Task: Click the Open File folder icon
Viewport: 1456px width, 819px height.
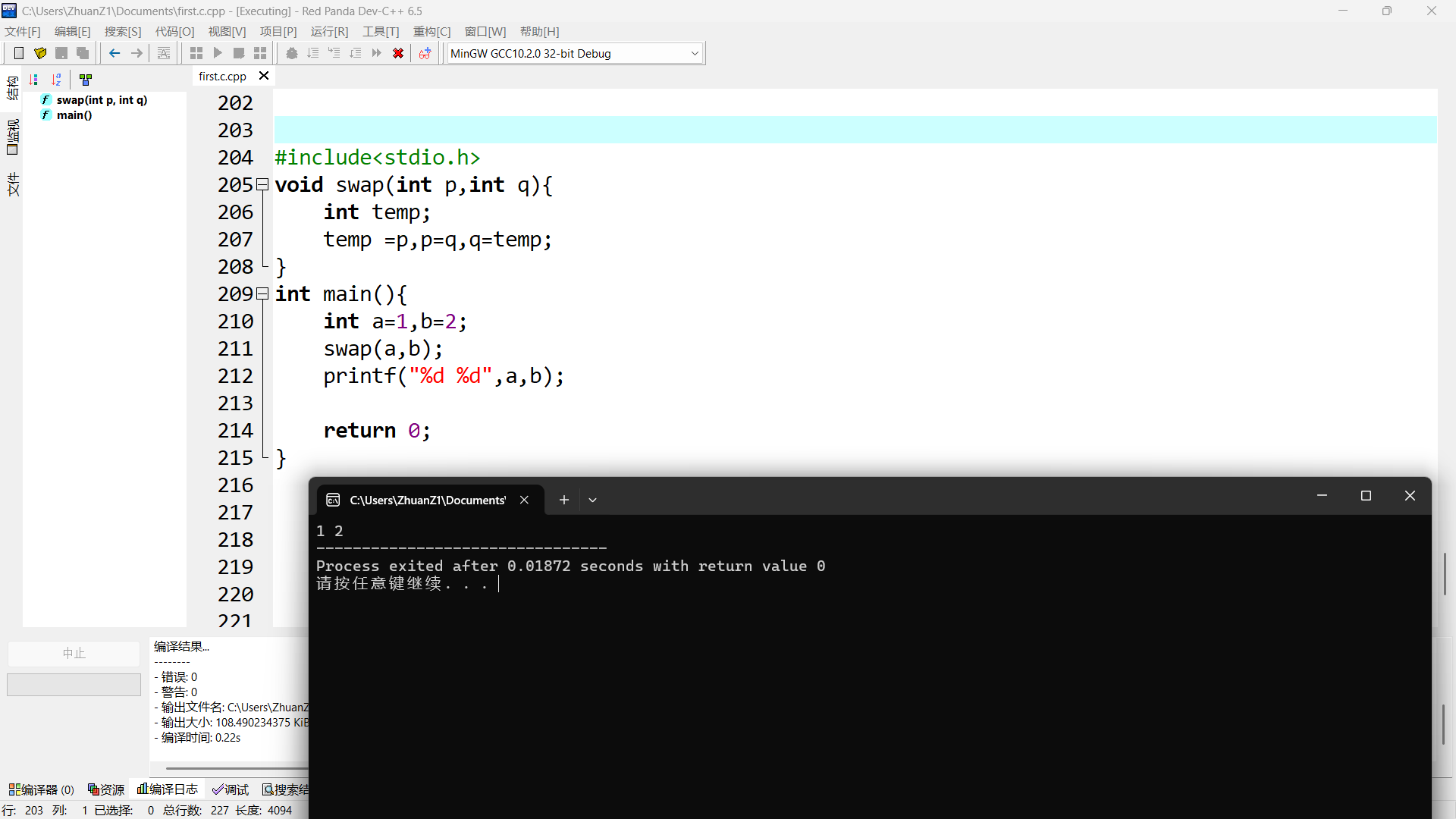Action: tap(40, 53)
